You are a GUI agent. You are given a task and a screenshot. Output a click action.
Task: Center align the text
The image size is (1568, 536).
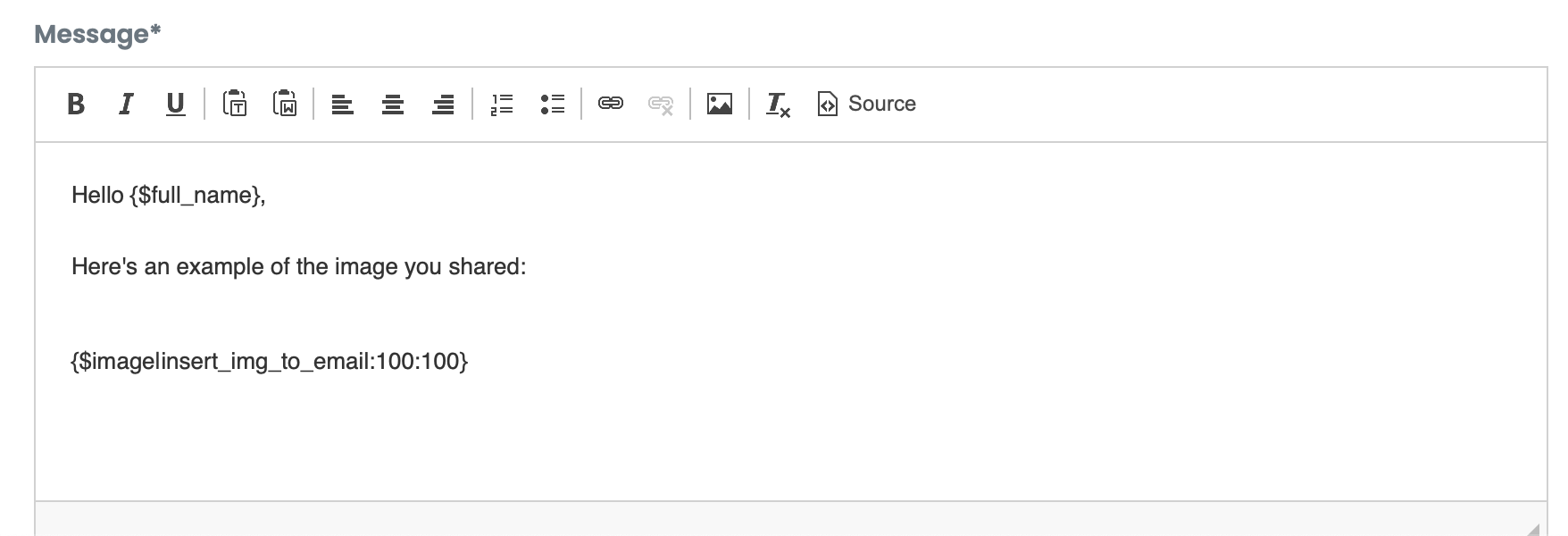393,105
